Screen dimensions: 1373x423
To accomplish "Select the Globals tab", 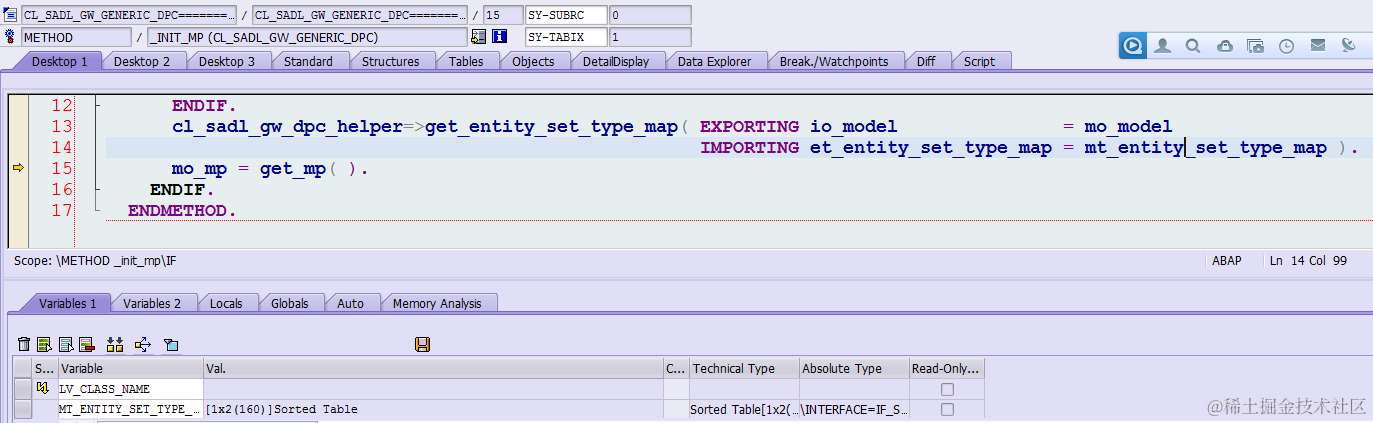I will (x=290, y=303).
